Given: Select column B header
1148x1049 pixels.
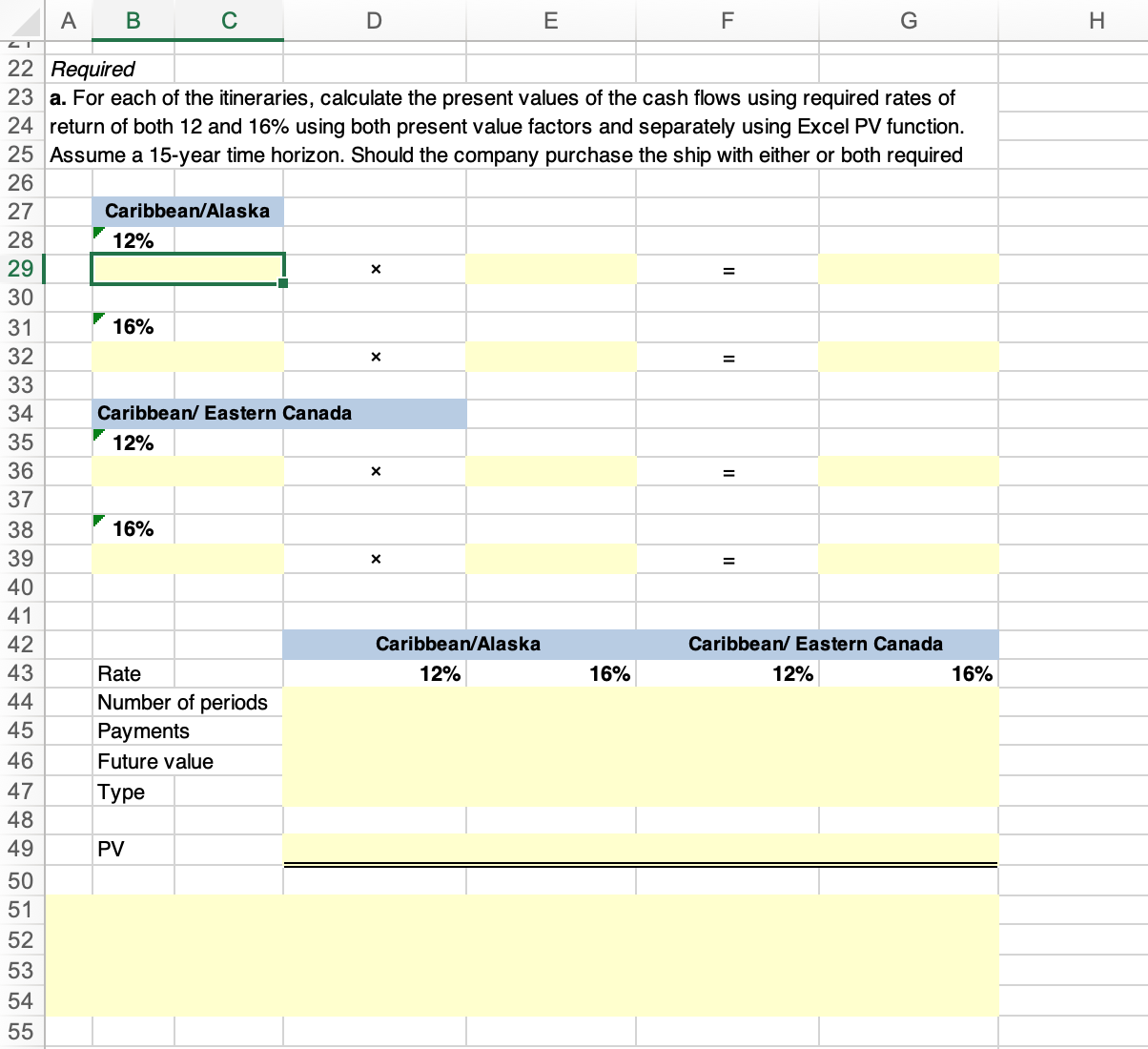Looking at the screenshot, I should point(133,20).
